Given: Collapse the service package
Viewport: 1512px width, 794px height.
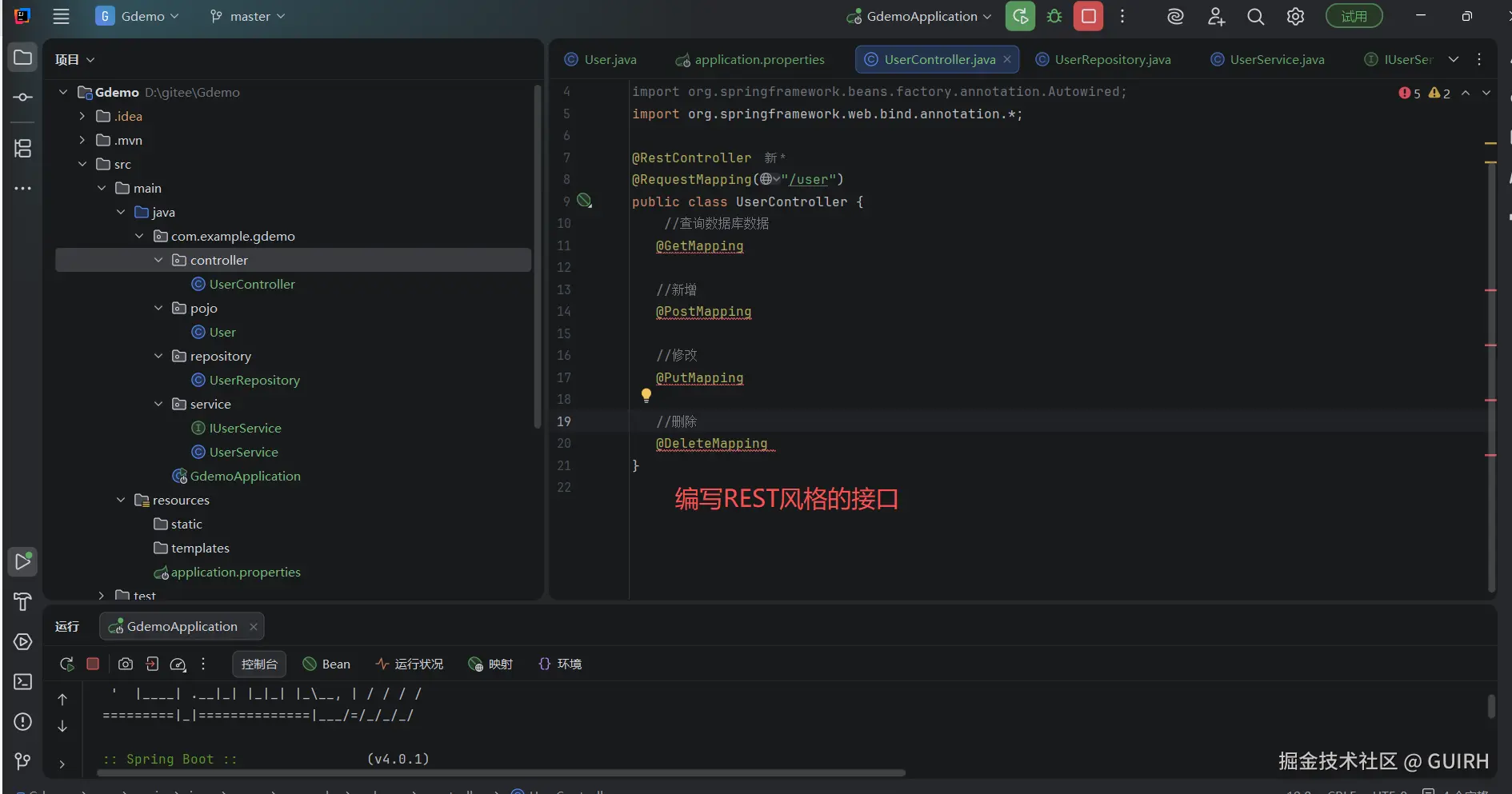Looking at the screenshot, I should click(158, 404).
